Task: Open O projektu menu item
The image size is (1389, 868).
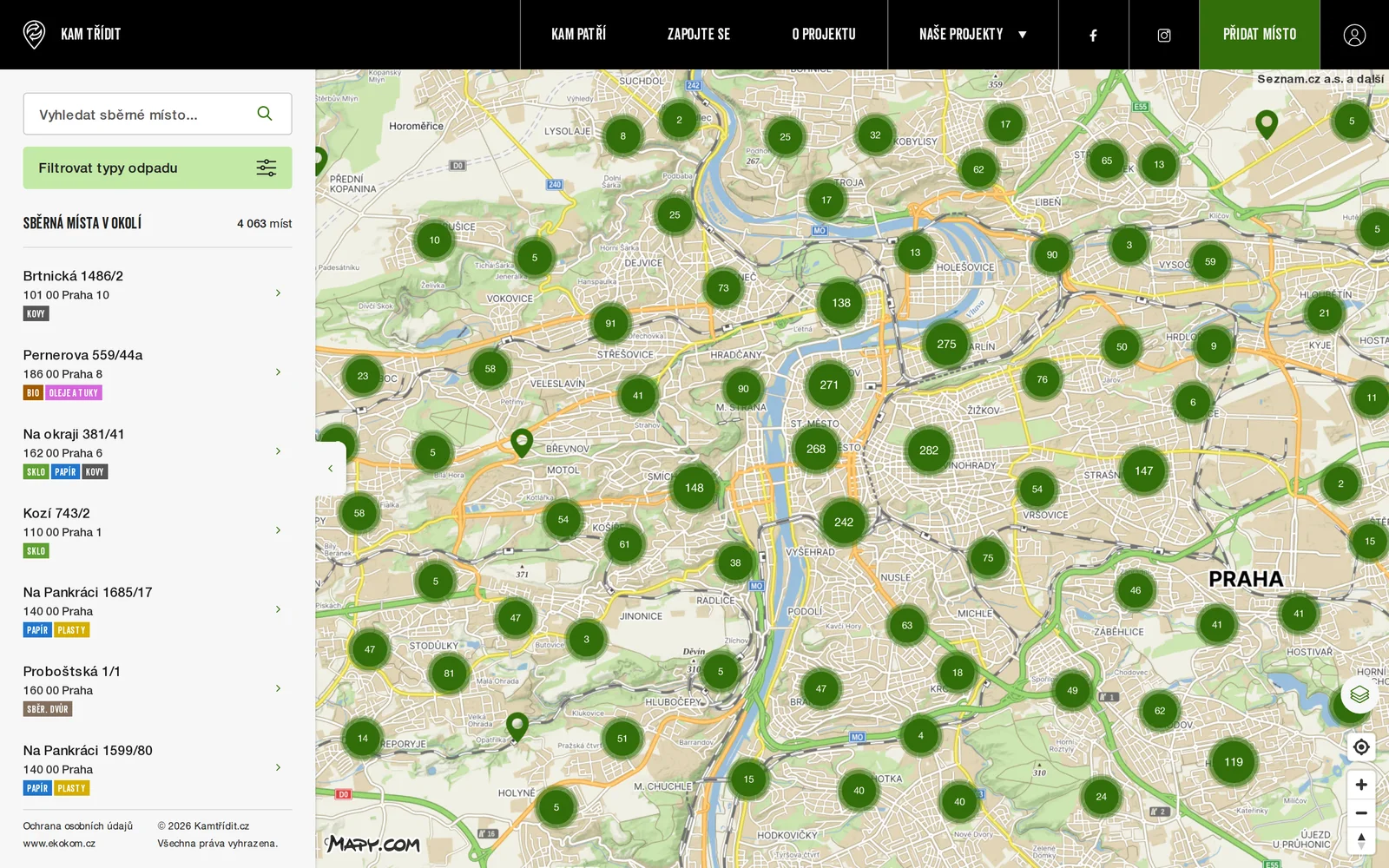Action: click(824, 35)
